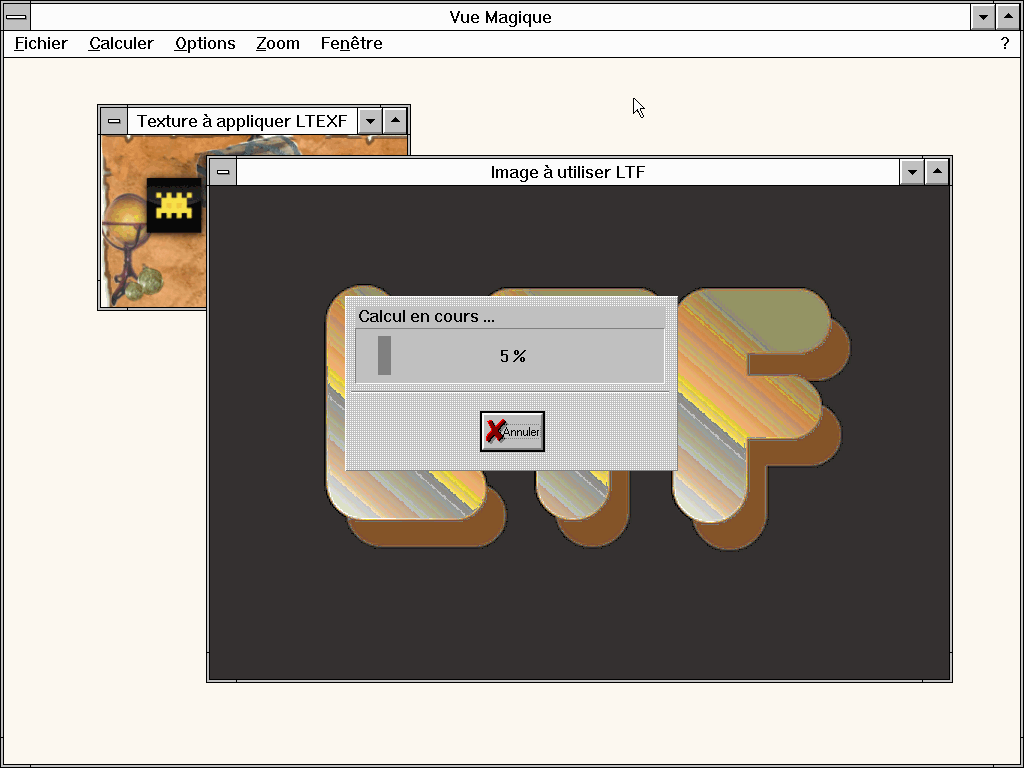Minimize the Image à utiliser LTF window
The height and width of the screenshot is (768, 1024).
coord(912,172)
